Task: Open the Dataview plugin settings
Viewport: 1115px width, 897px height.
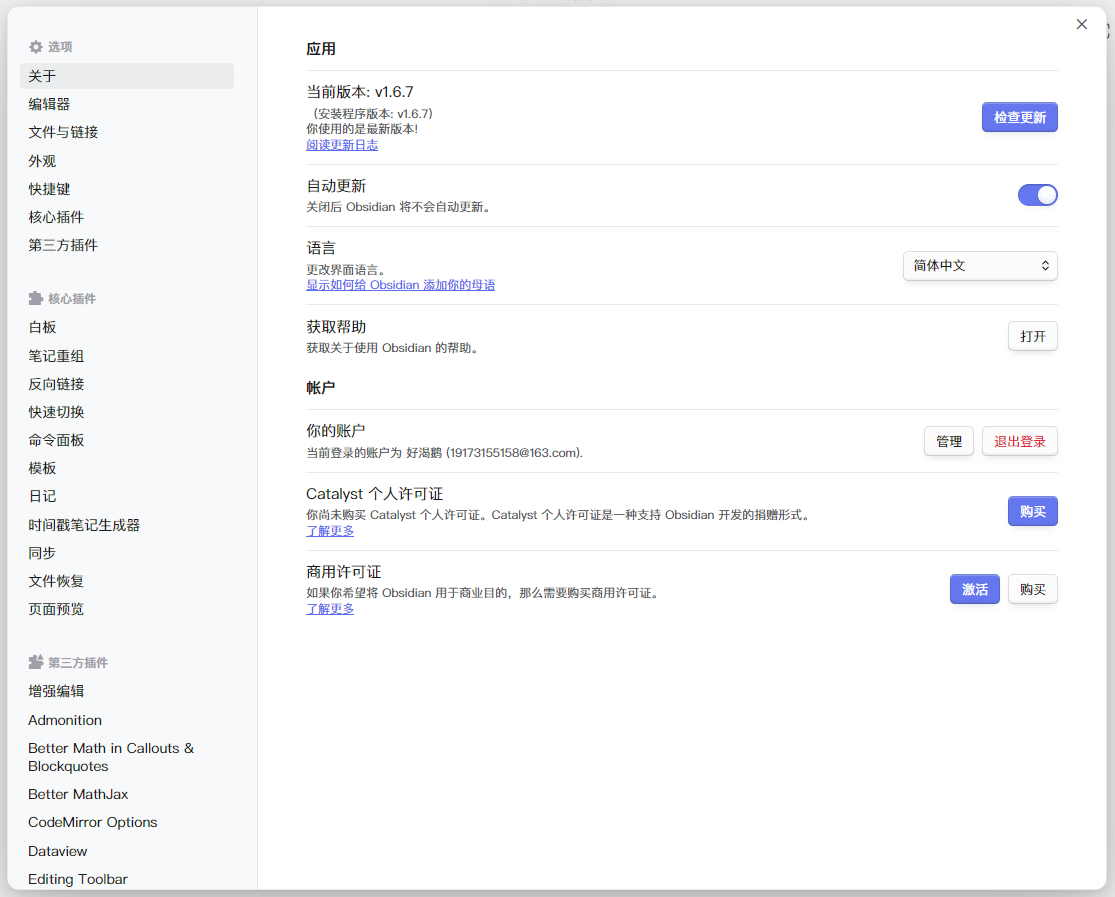Action: 58,851
